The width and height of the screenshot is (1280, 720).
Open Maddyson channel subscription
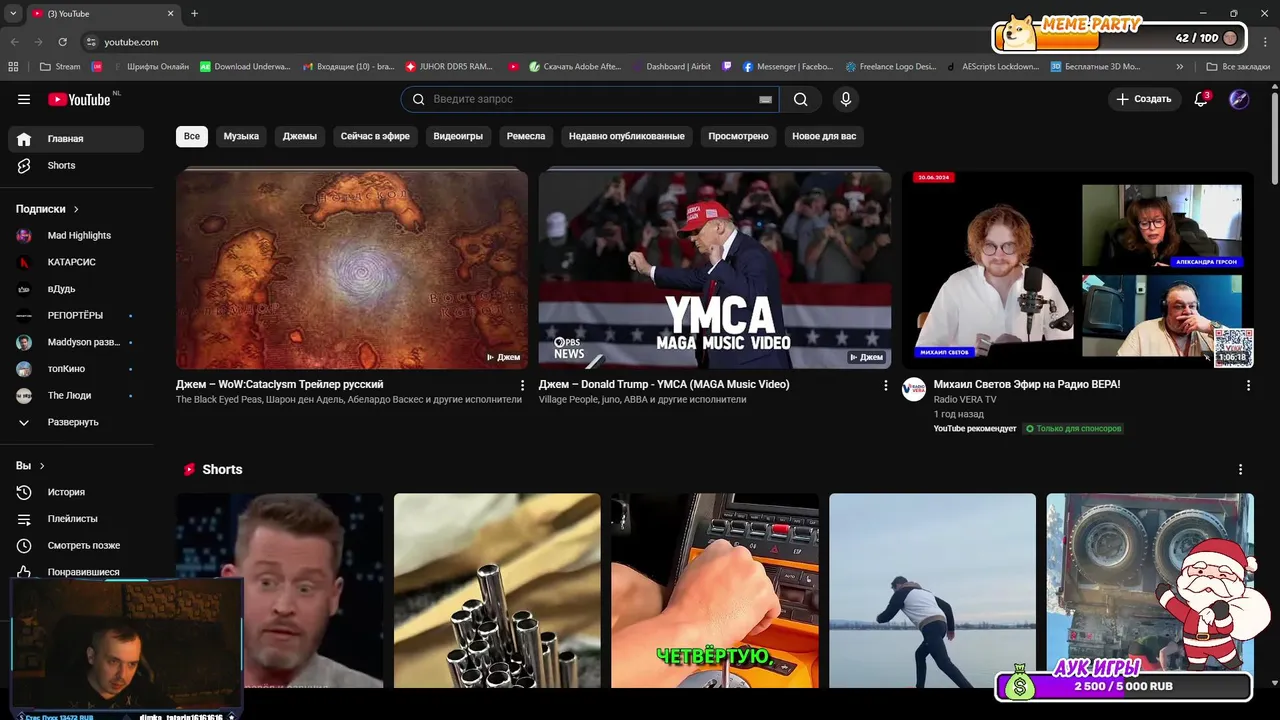click(x=76, y=342)
